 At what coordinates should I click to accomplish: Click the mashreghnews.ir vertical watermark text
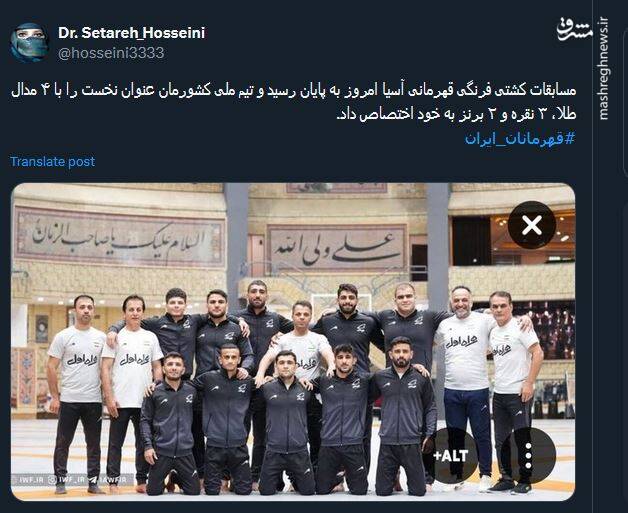pos(604,68)
